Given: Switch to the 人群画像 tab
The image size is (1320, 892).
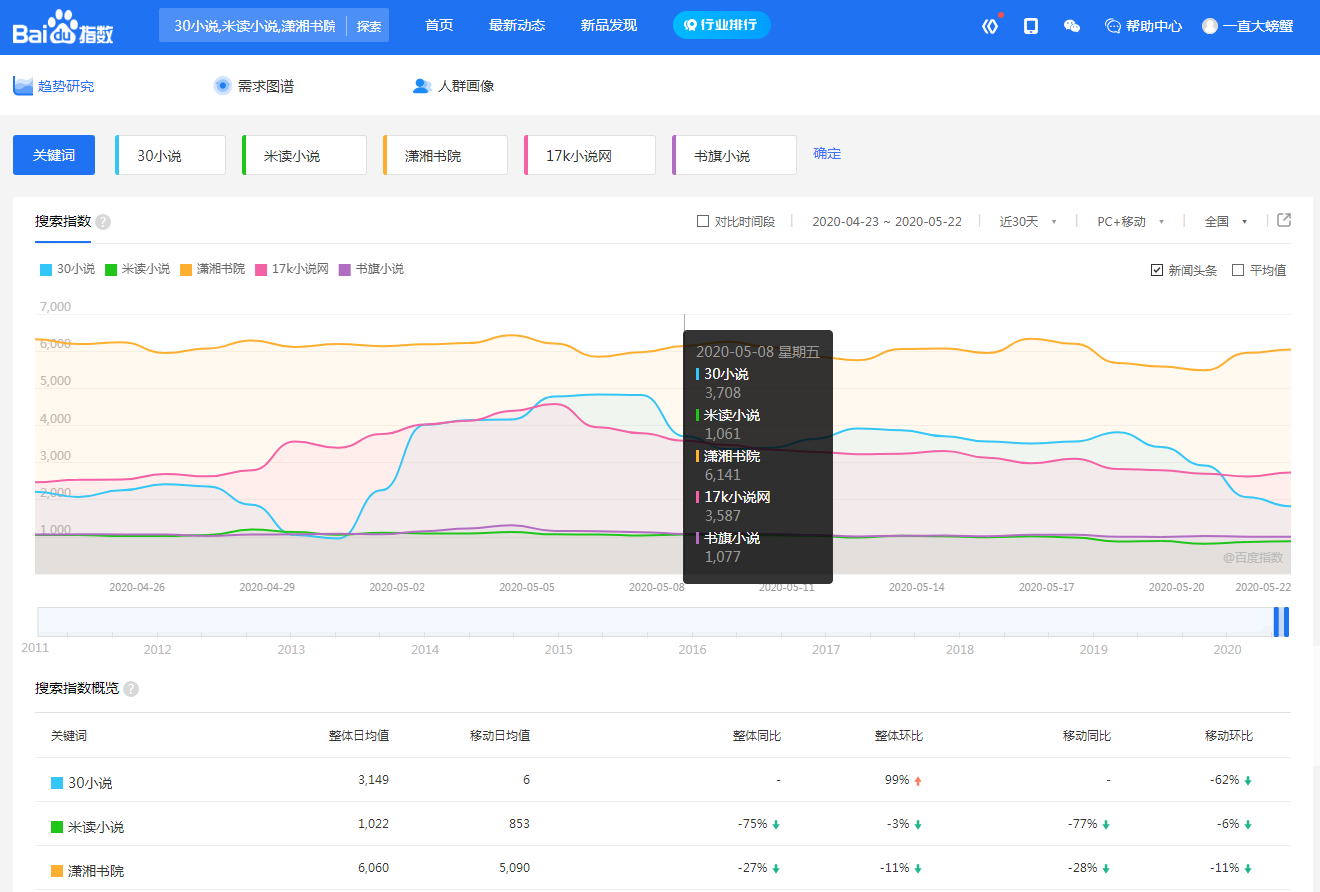Looking at the screenshot, I should [x=453, y=86].
